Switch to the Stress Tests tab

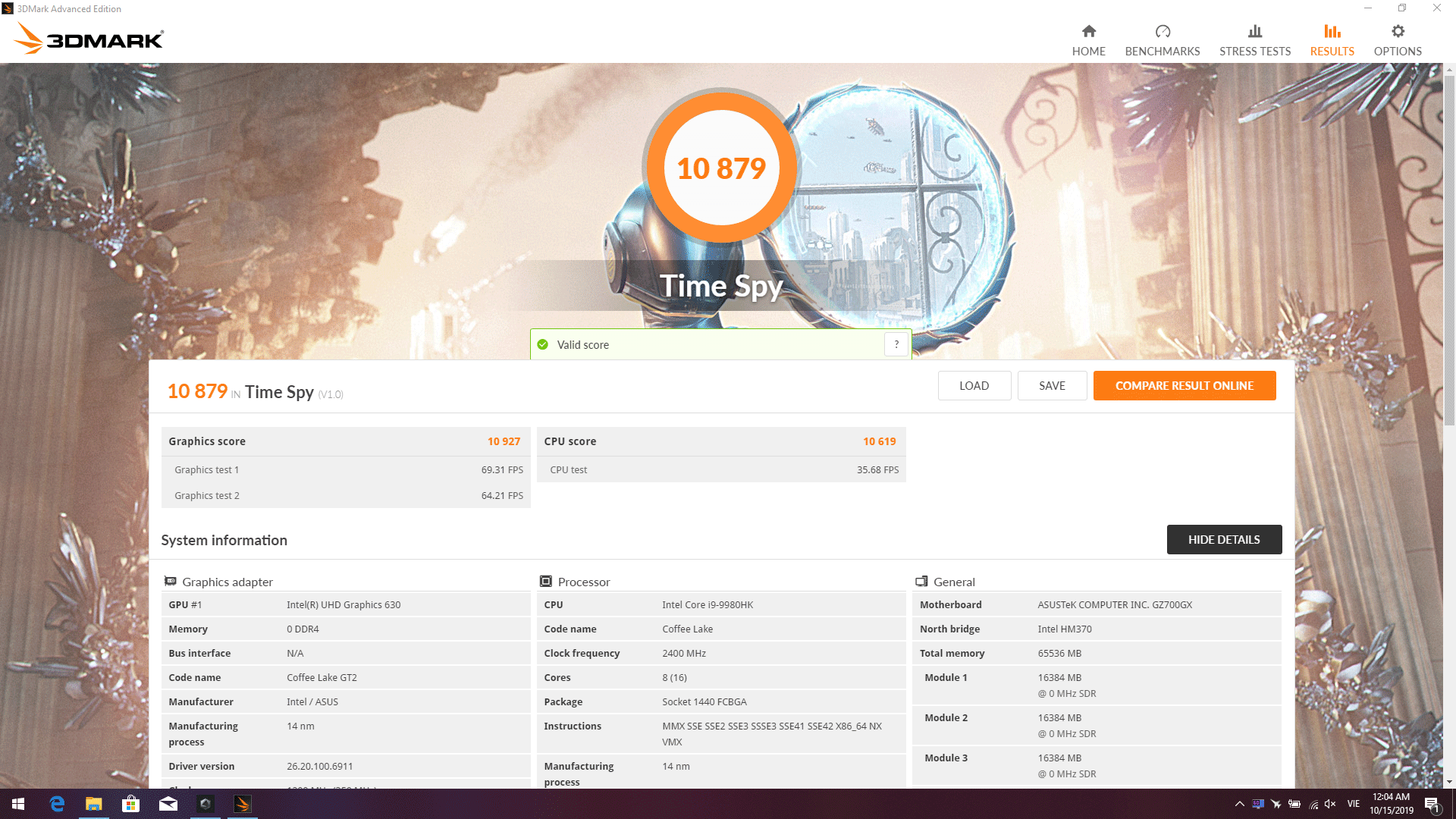click(x=1254, y=40)
